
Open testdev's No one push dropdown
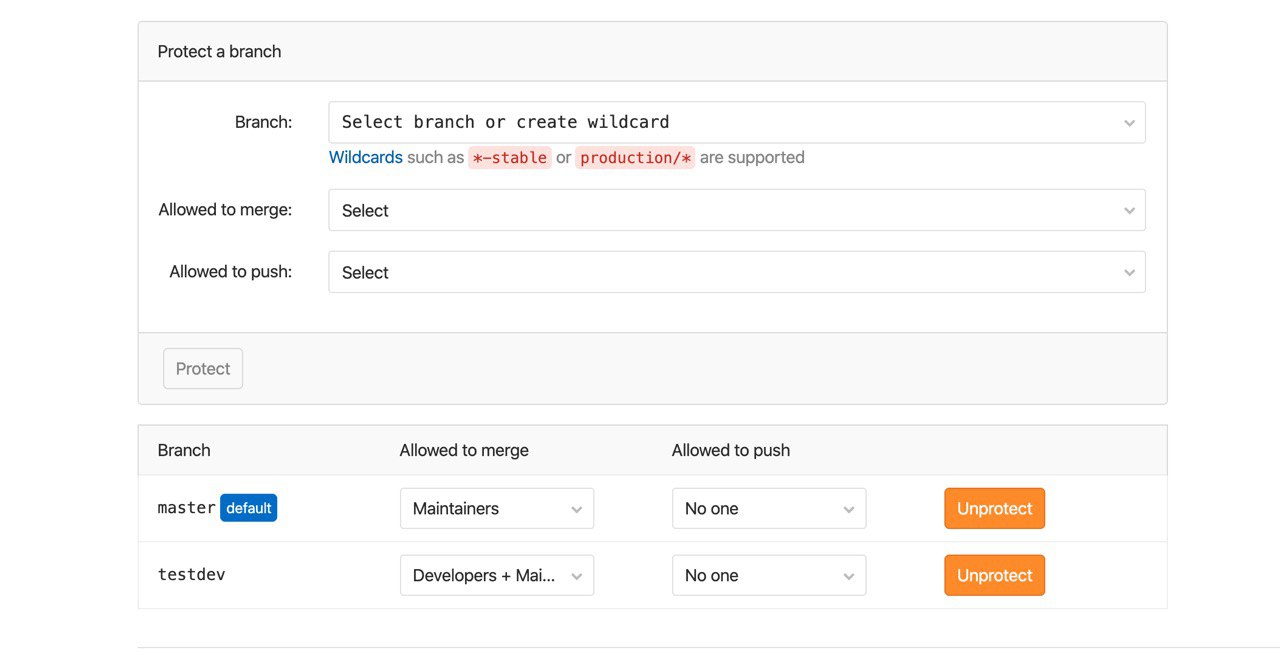point(769,575)
